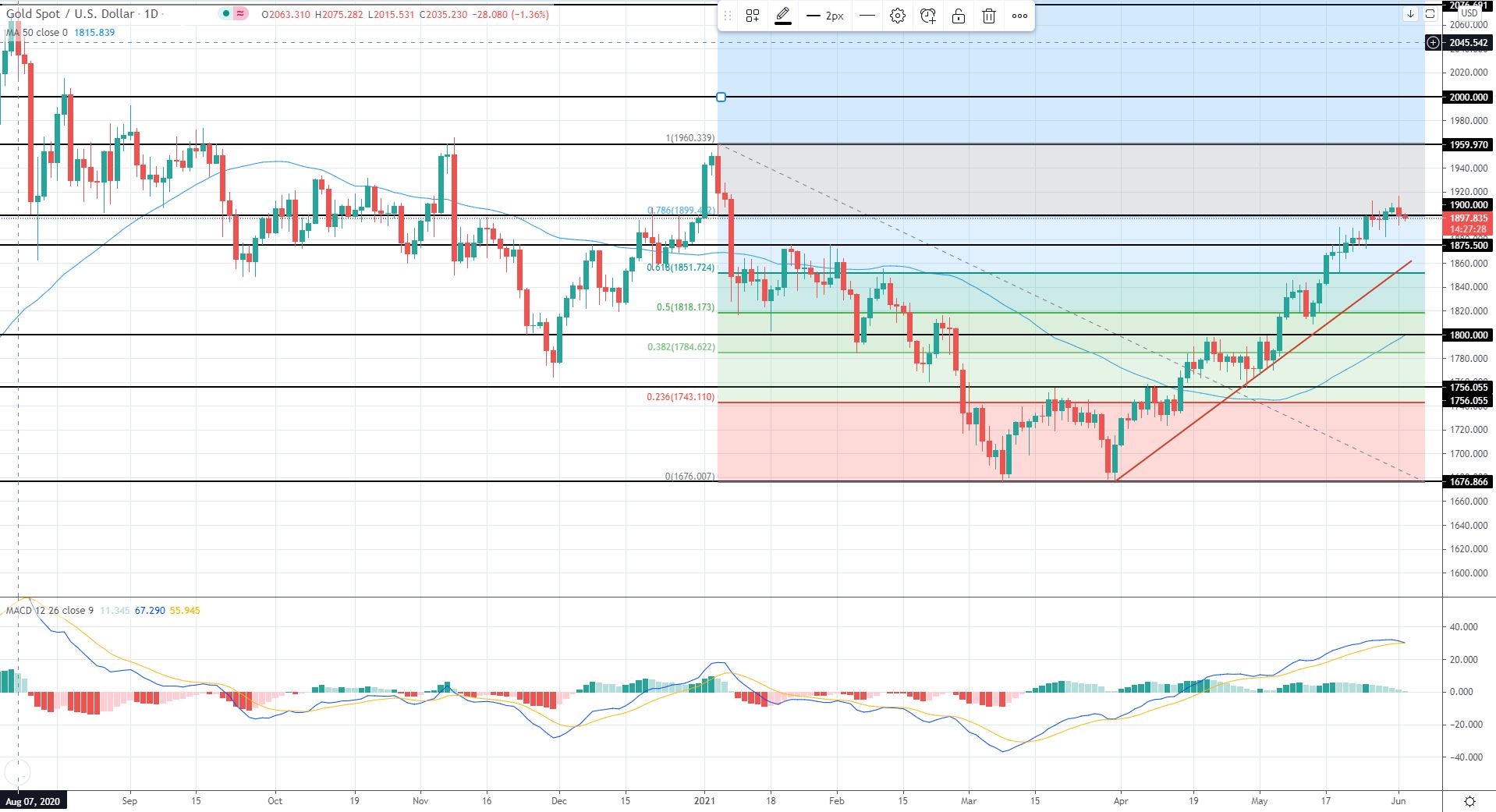Click the 2021 label on time axis
Screen dimensions: 1496x812
pyautogui.click(x=704, y=800)
